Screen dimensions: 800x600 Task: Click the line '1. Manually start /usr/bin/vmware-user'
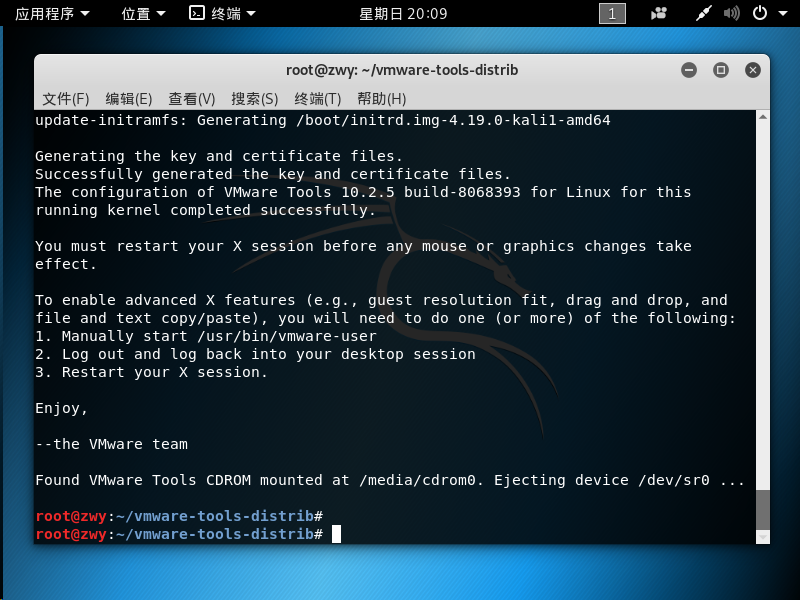tap(206, 336)
